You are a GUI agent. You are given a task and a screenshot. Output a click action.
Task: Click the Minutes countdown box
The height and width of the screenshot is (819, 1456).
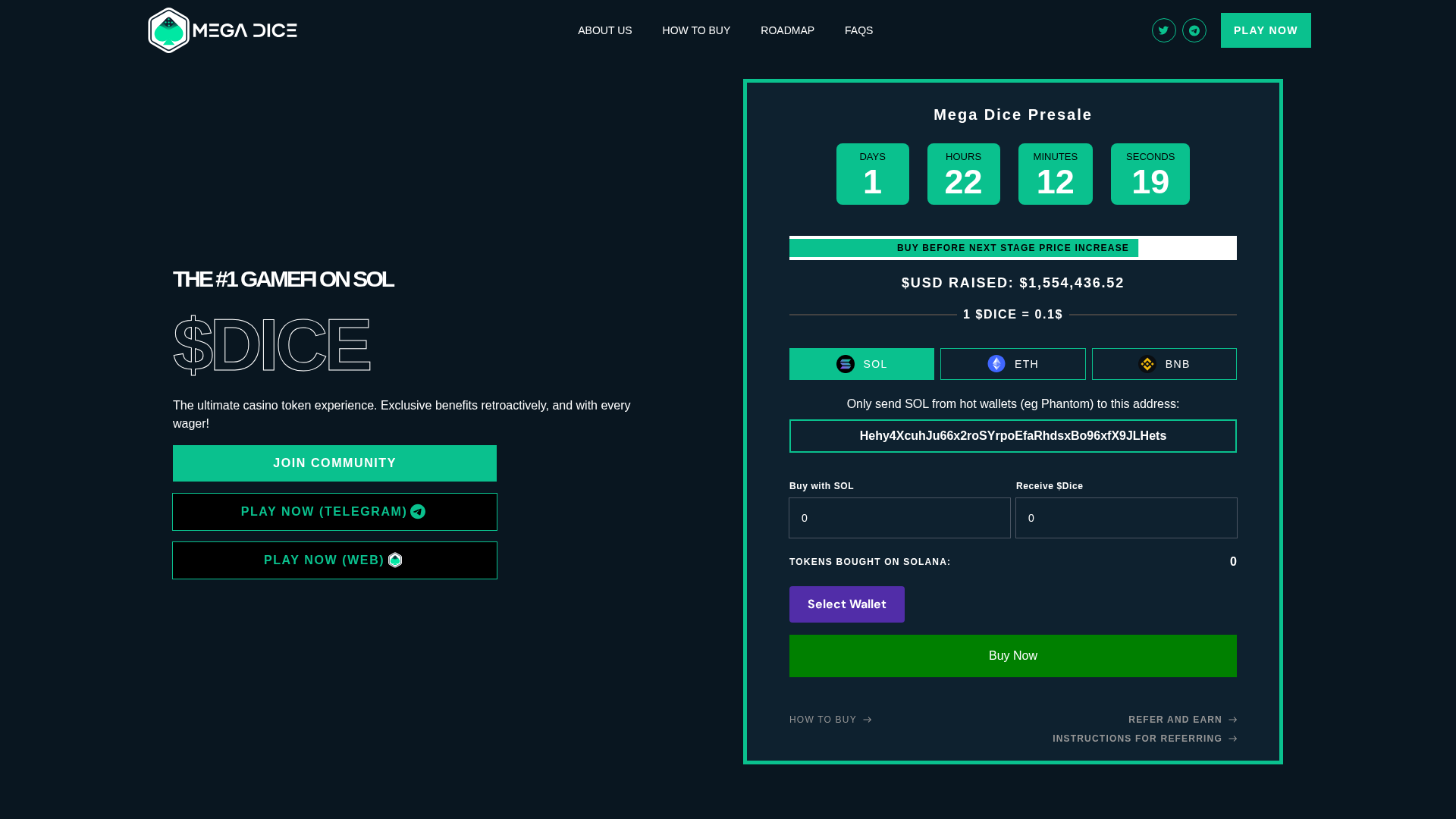pyautogui.click(x=1056, y=174)
